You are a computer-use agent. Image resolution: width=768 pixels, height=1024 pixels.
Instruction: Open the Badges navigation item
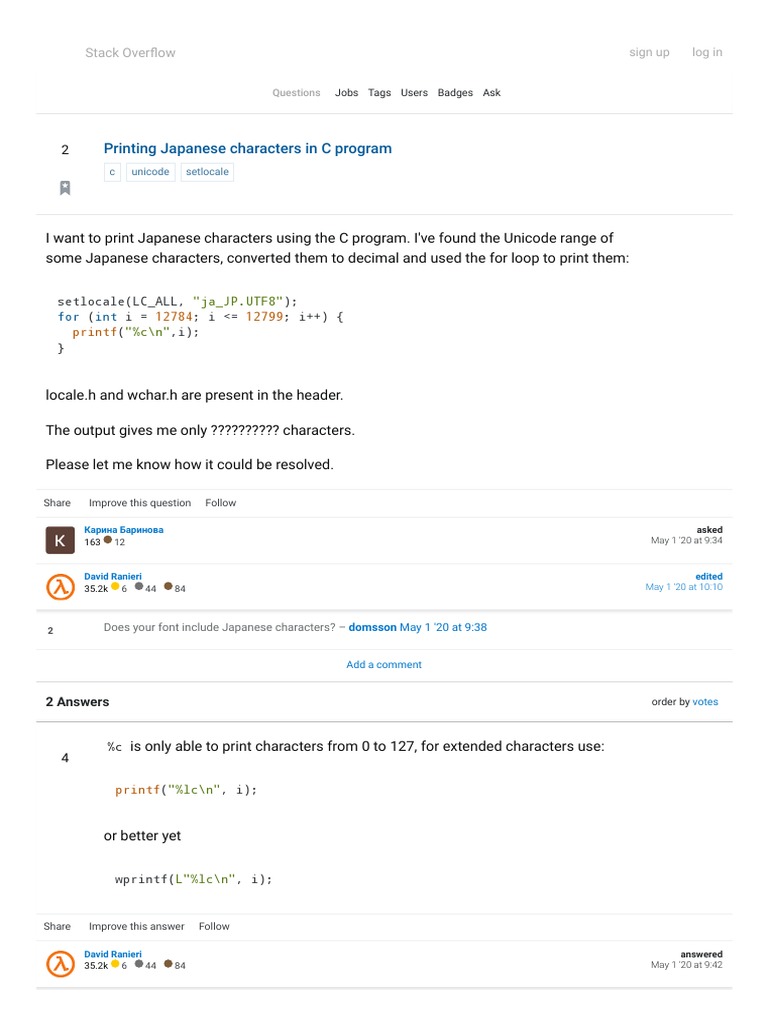455,93
